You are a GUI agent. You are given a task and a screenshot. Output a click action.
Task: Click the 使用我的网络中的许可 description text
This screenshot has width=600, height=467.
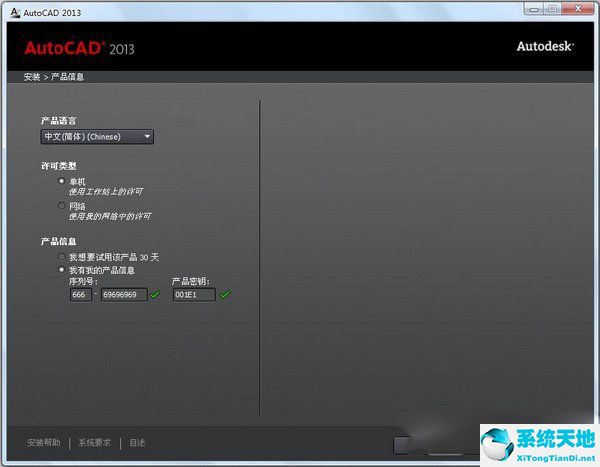click(110, 217)
